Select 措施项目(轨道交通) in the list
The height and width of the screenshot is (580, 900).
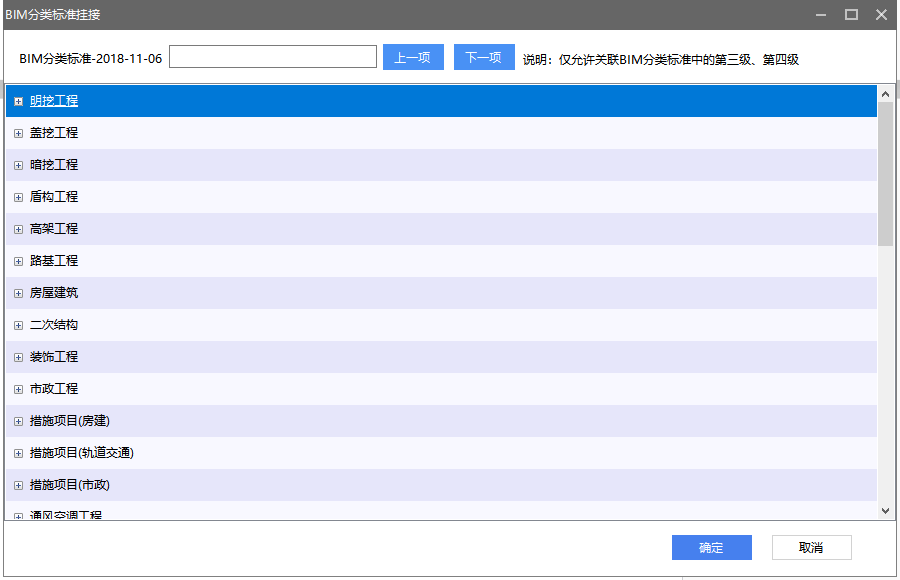coord(82,453)
